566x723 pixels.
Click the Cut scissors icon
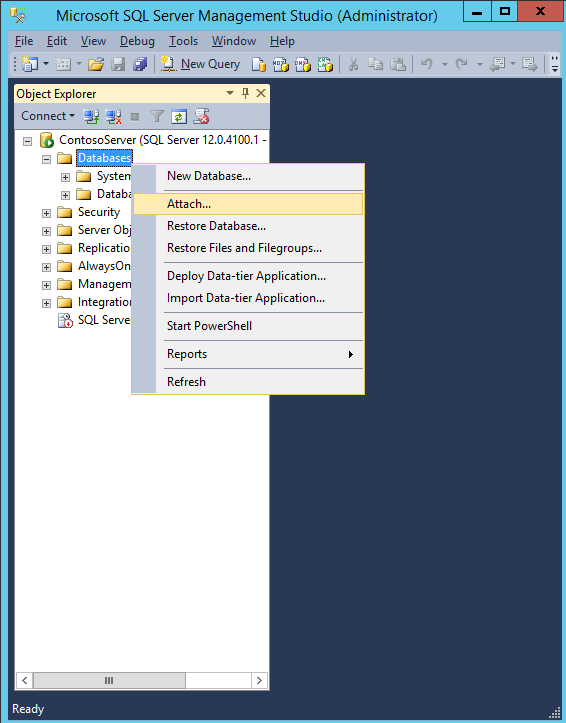(354, 64)
